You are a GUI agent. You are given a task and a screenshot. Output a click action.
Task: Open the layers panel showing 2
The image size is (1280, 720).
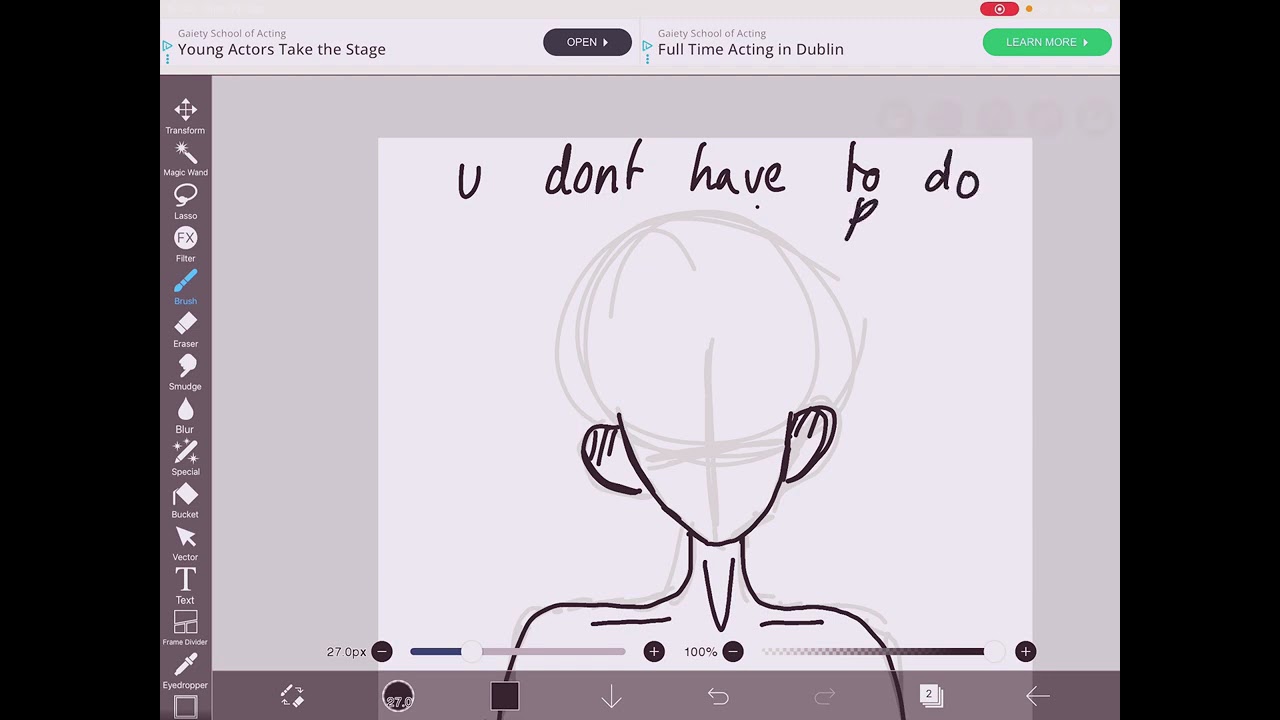[x=931, y=696]
